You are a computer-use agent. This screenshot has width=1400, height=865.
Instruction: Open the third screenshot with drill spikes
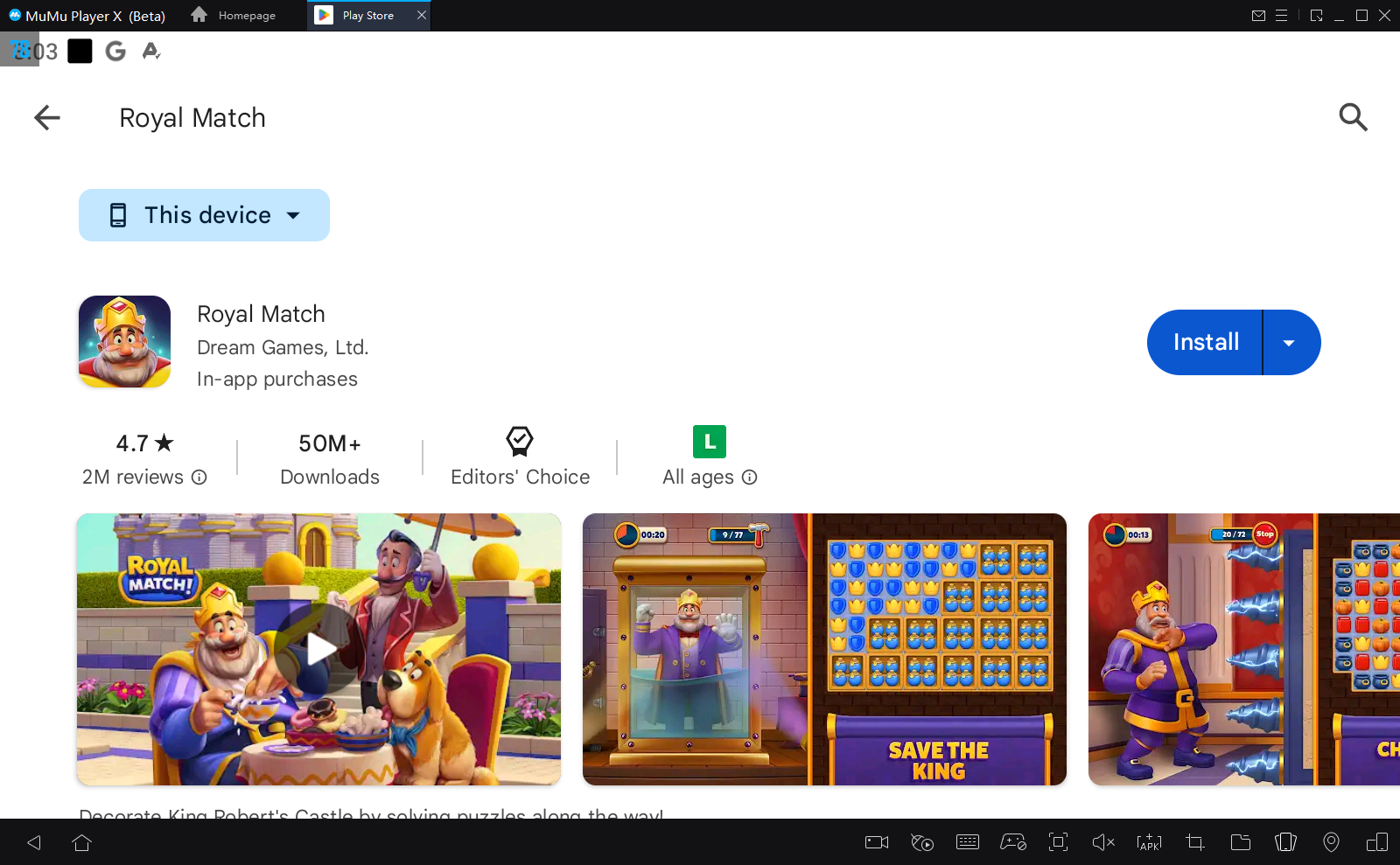click(1244, 649)
